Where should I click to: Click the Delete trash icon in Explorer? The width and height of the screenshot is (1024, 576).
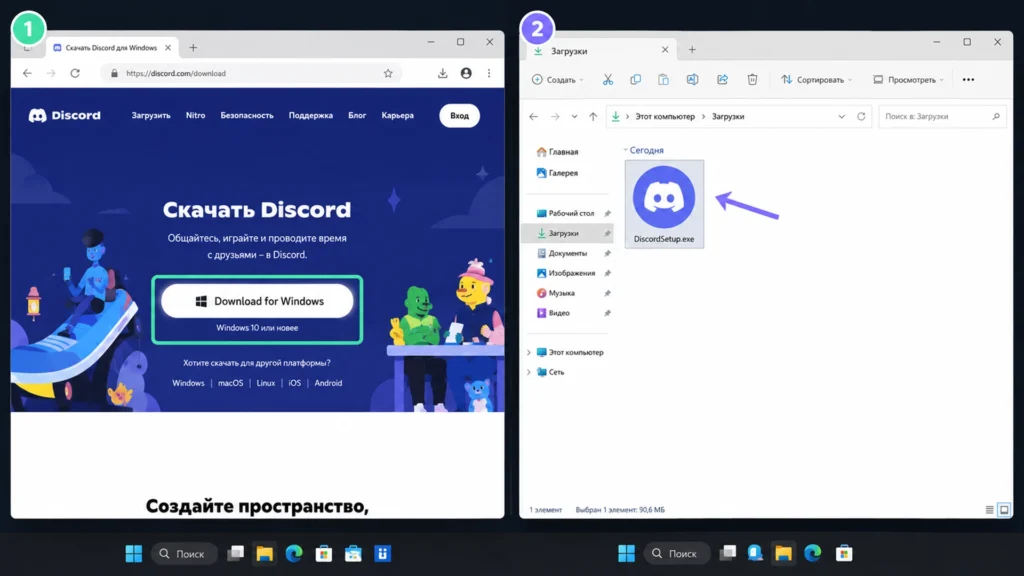pos(752,80)
